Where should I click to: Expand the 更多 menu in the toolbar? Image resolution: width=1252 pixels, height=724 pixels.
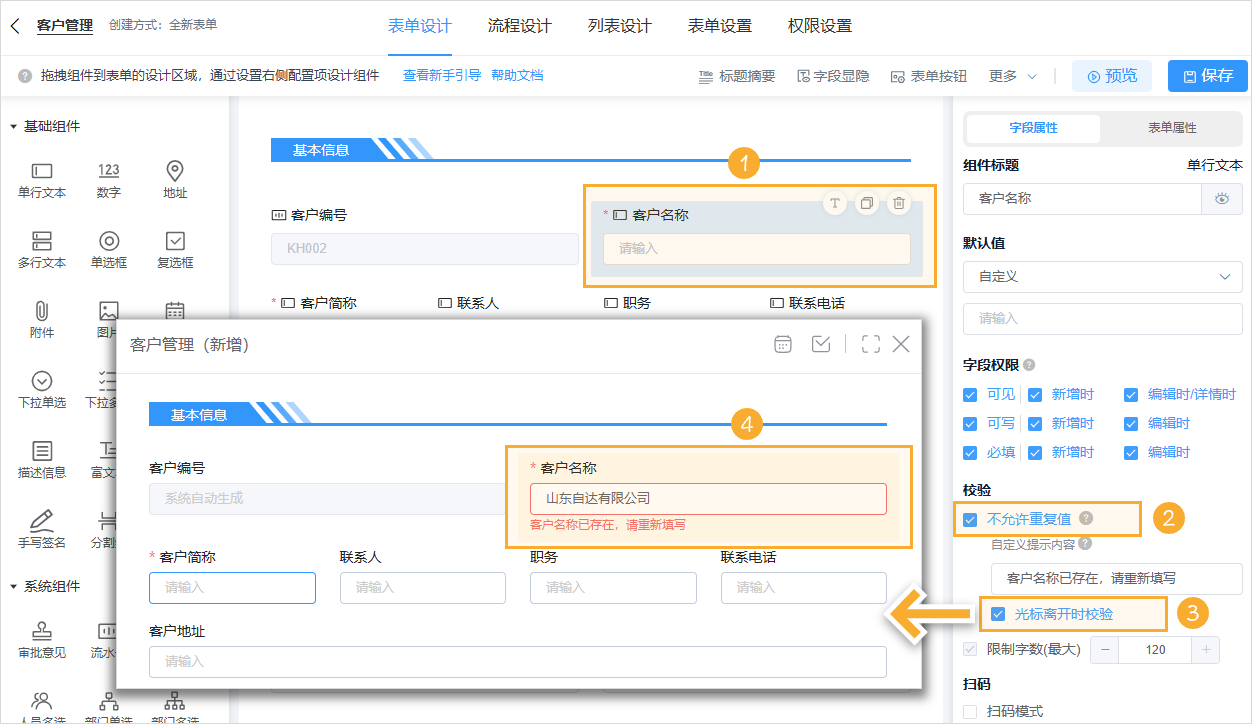click(x=1010, y=74)
